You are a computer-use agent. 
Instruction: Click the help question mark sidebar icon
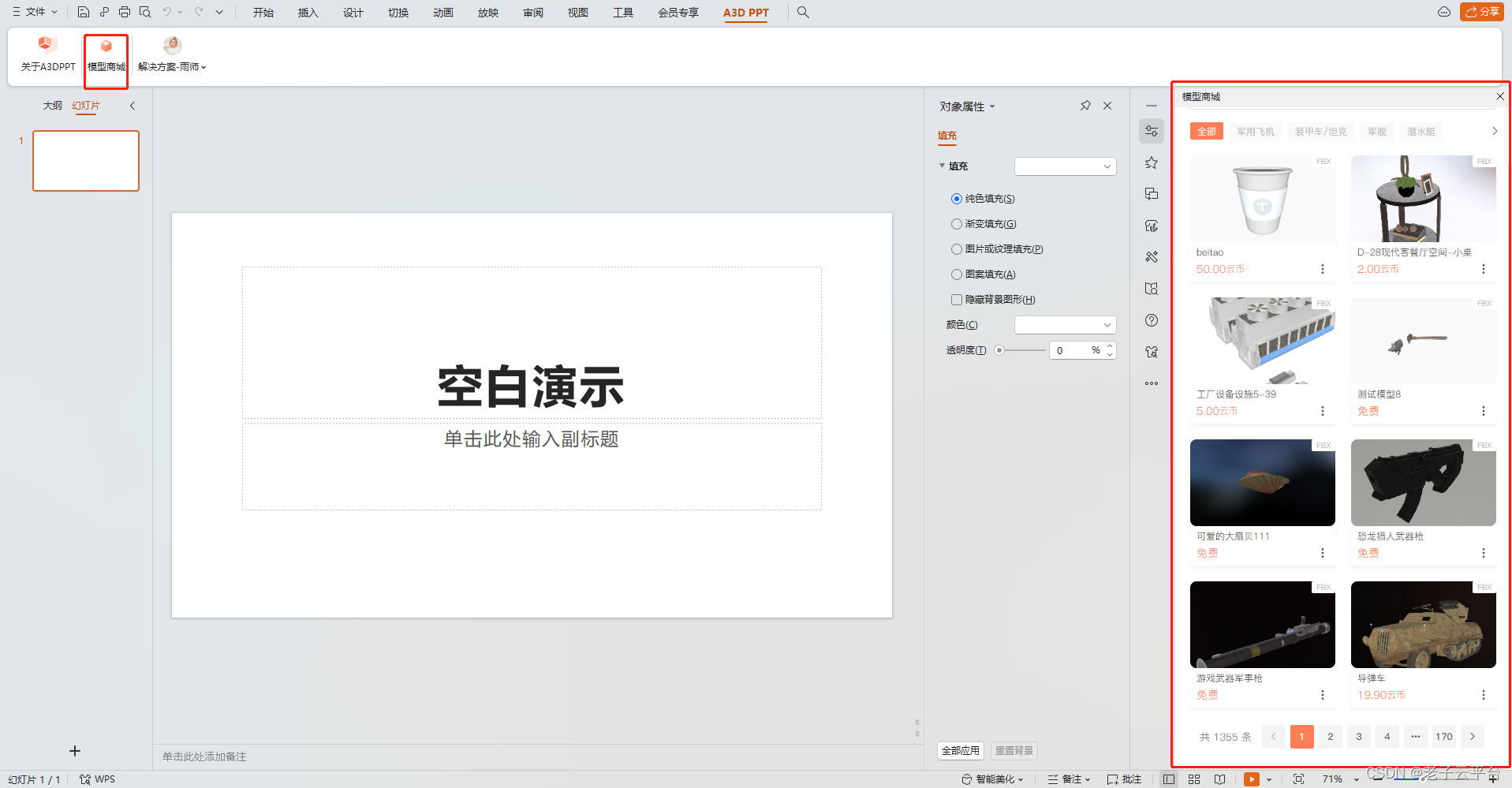[x=1152, y=320]
